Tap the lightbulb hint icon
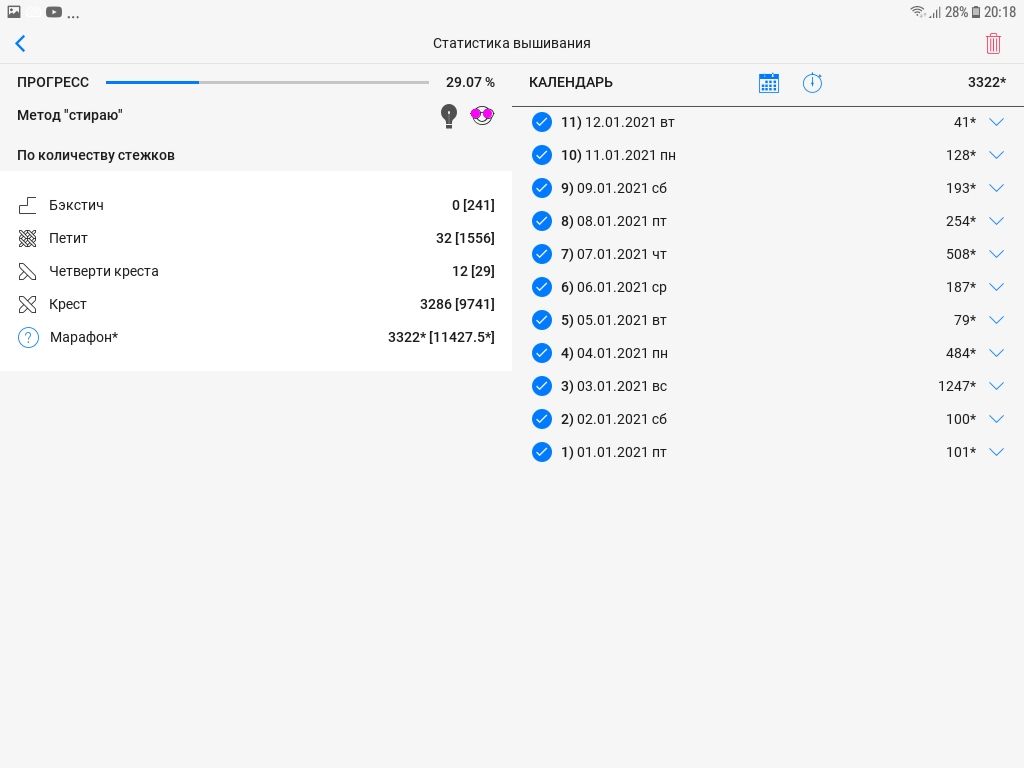 point(449,116)
